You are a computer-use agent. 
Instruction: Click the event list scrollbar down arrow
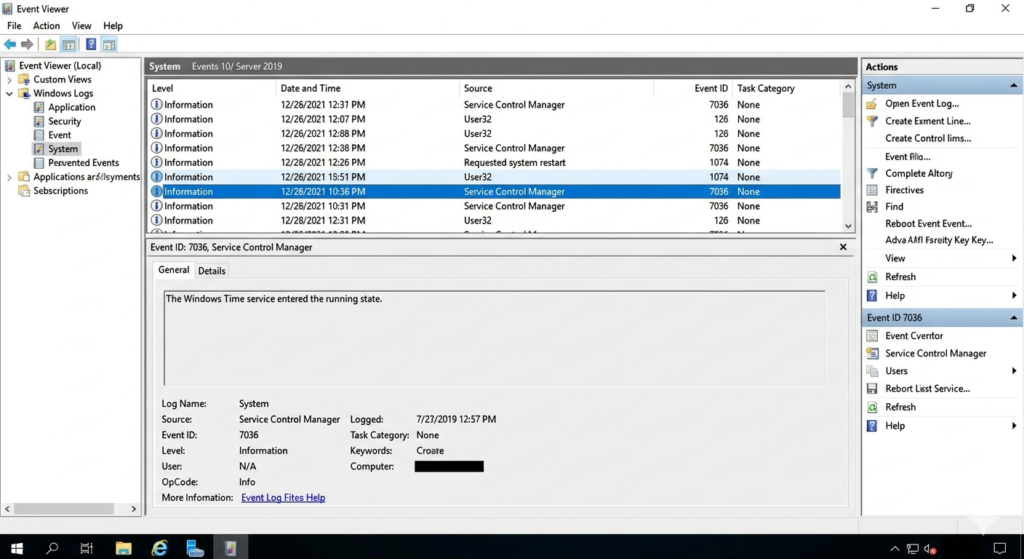click(848, 225)
